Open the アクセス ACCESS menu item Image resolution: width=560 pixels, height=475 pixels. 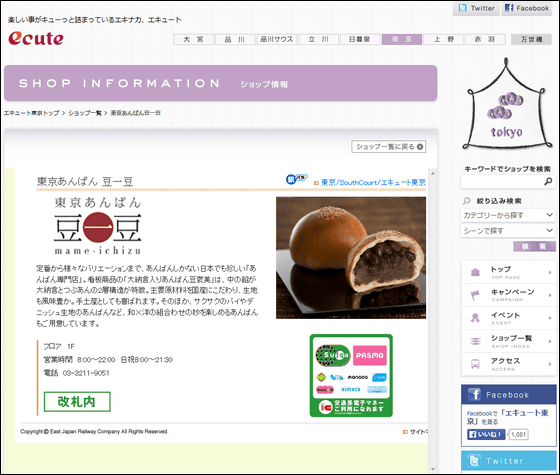(509, 364)
